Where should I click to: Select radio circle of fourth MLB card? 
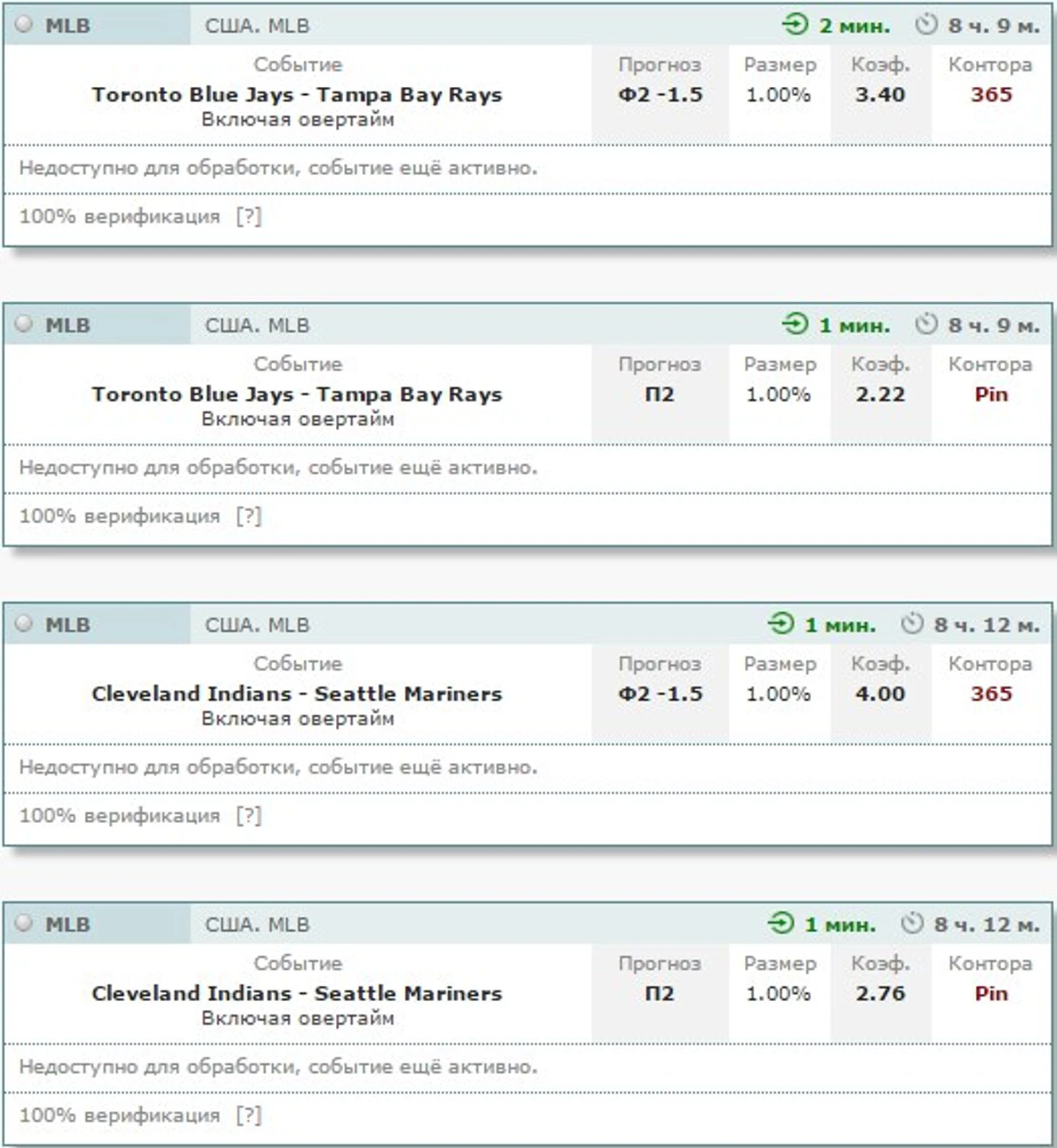point(25,923)
